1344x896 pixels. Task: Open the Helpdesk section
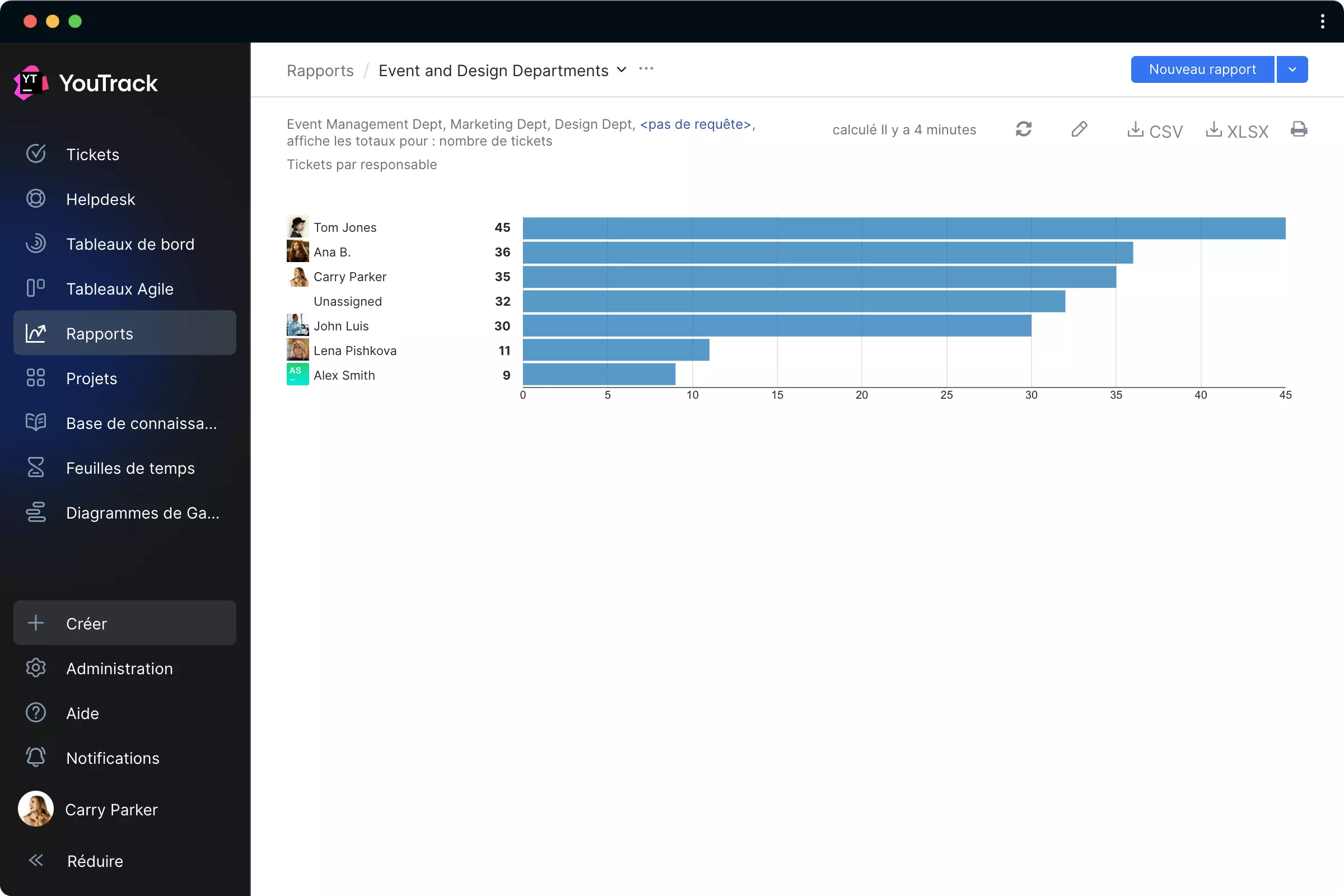click(101, 199)
